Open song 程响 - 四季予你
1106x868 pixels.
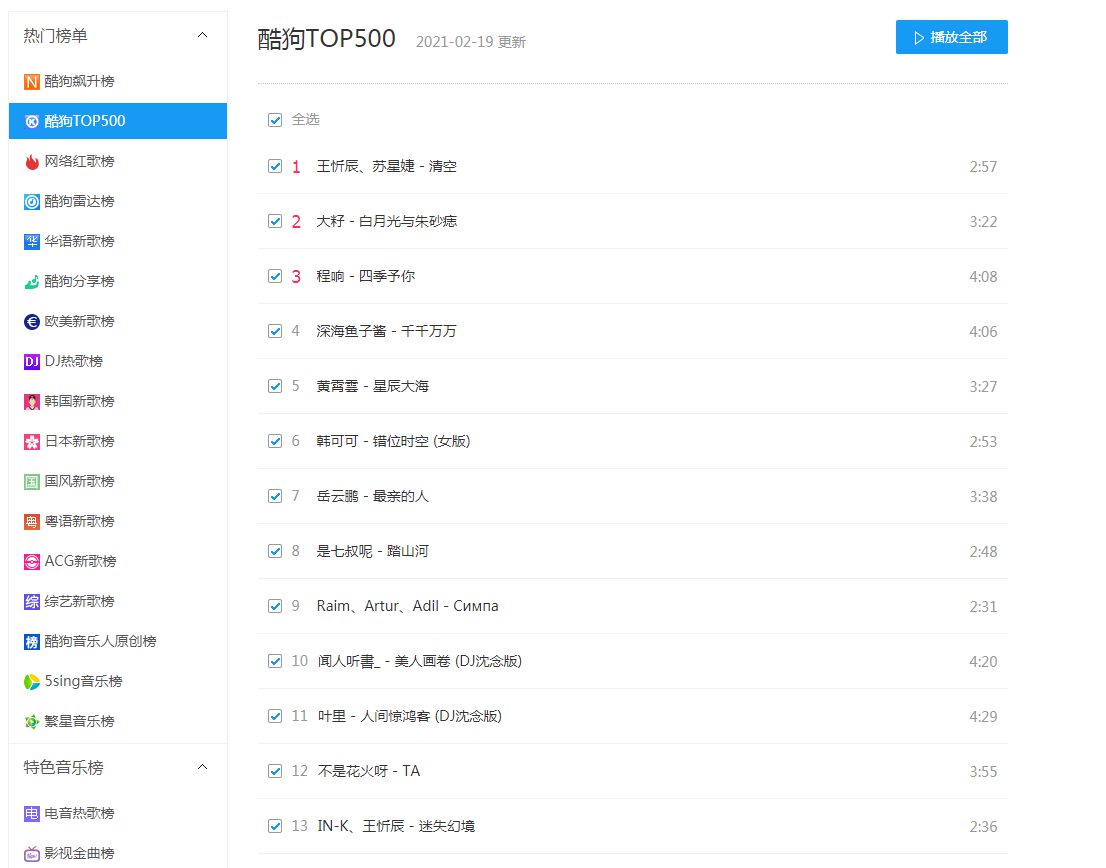click(x=365, y=276)
